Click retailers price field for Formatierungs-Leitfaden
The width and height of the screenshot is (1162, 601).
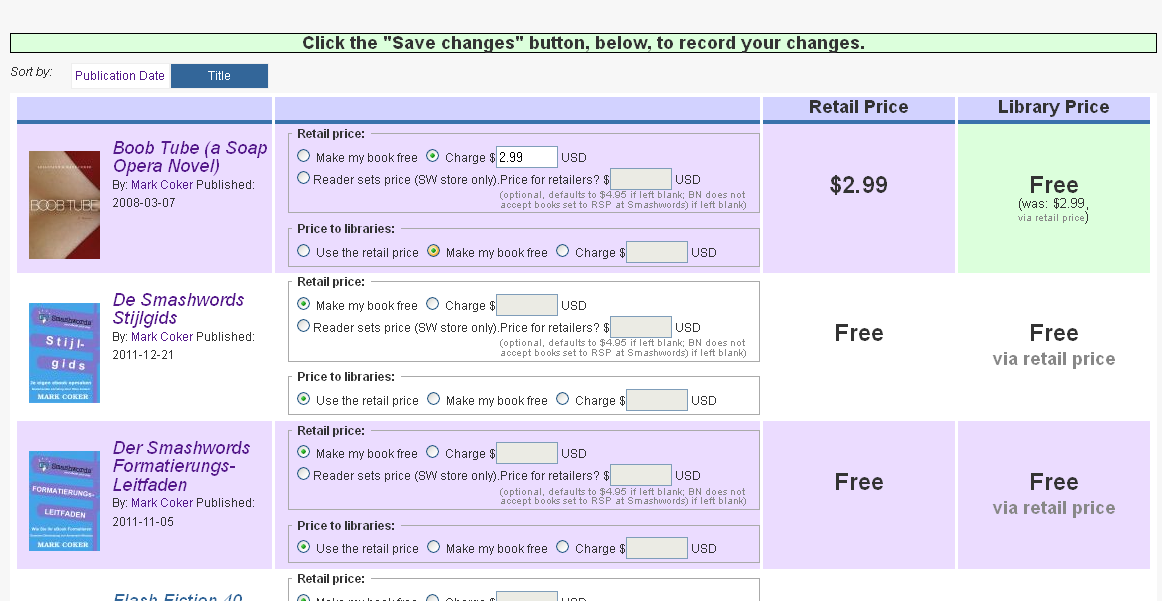point(641,475)
